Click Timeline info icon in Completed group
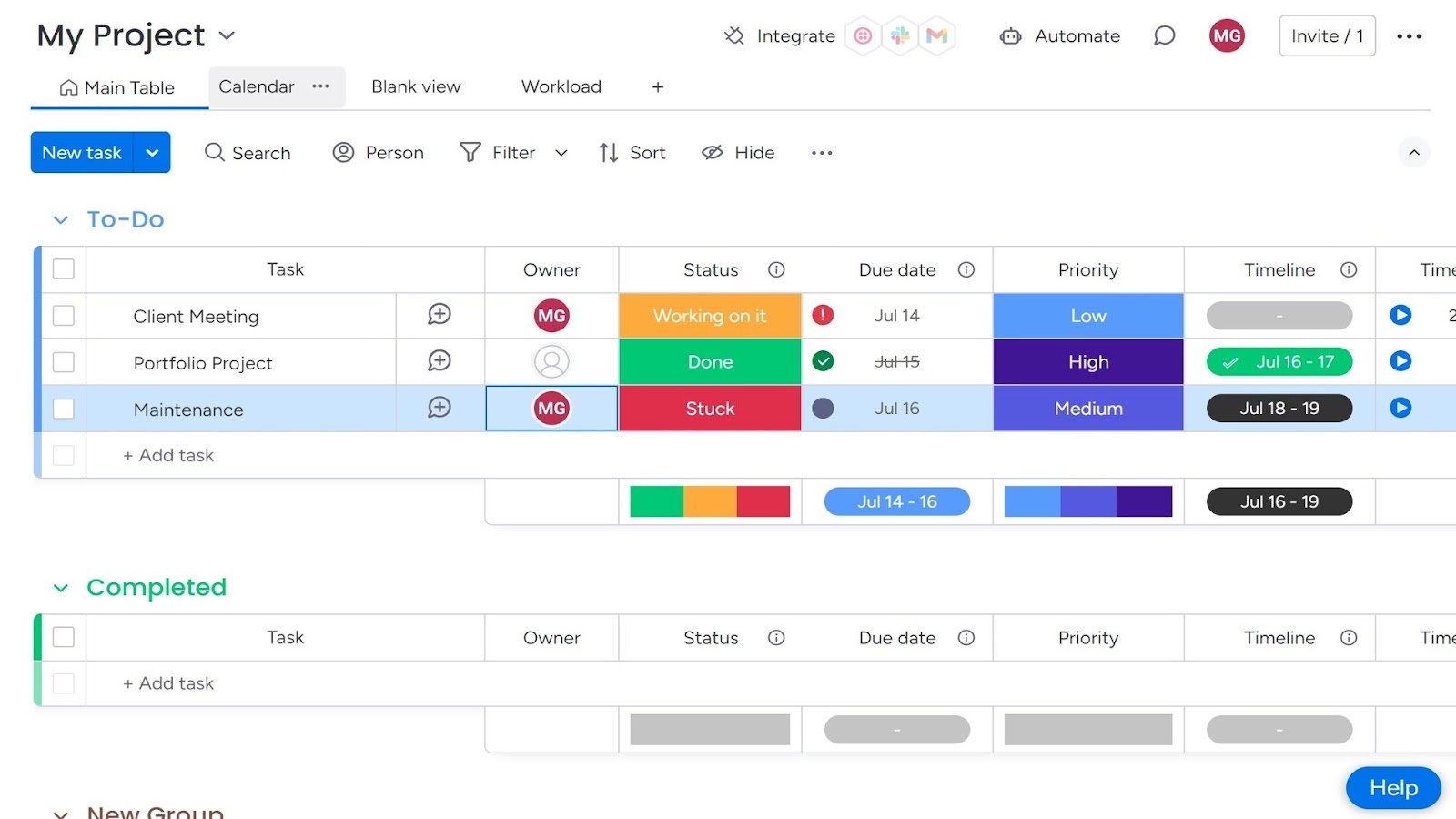Image resolution: width=1456 pixels, height=819 pixels. tap(1349, 638)
